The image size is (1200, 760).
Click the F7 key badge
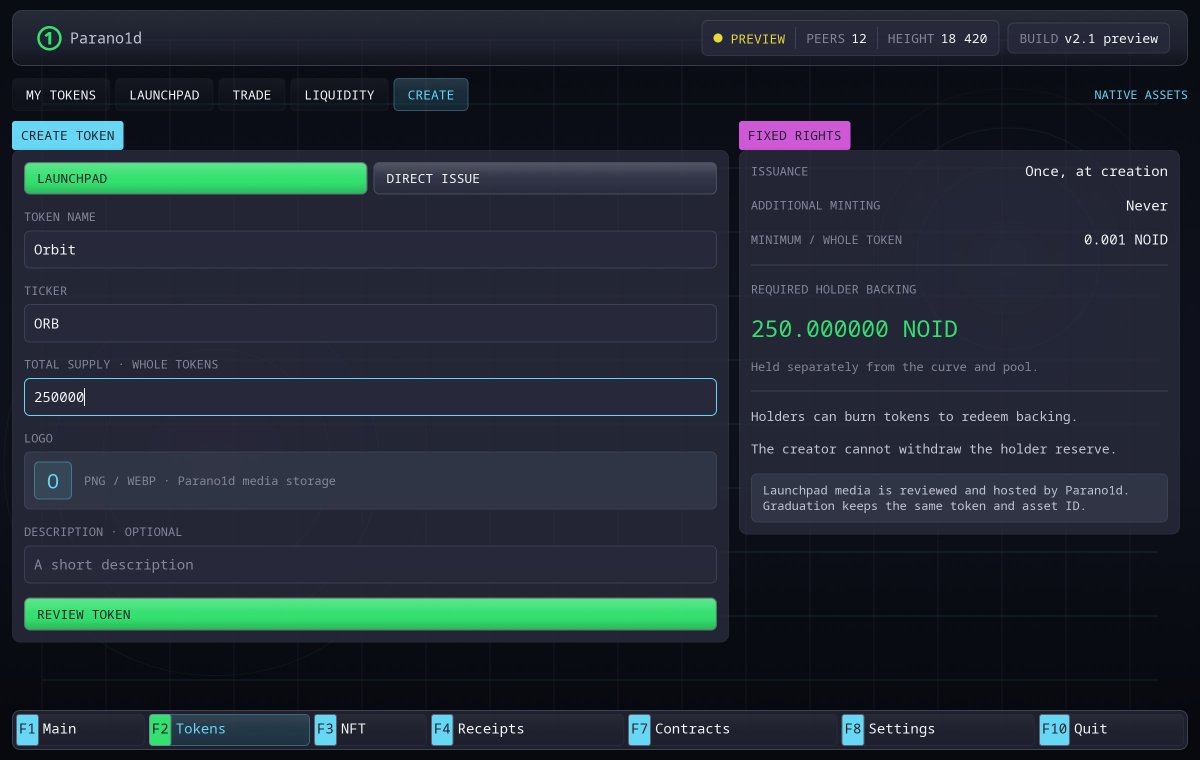639,729
